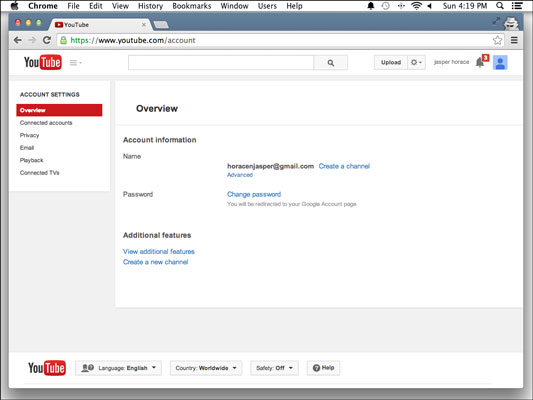Open the Language: English dropdown
Image resolution: width=533 pixels, height=400 pixels.
tap(118, 368)
